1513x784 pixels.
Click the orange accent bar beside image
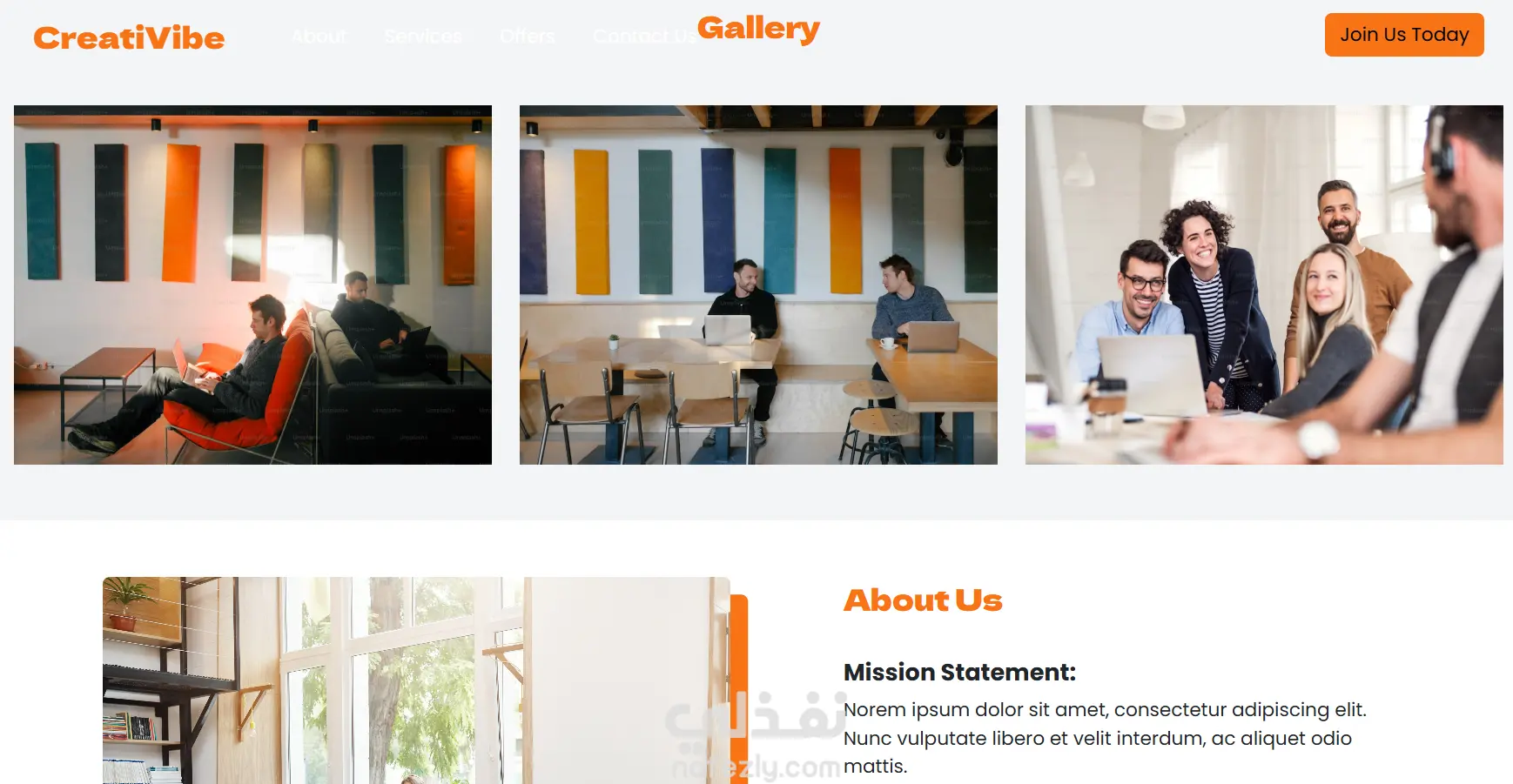(x=739, y=689)
